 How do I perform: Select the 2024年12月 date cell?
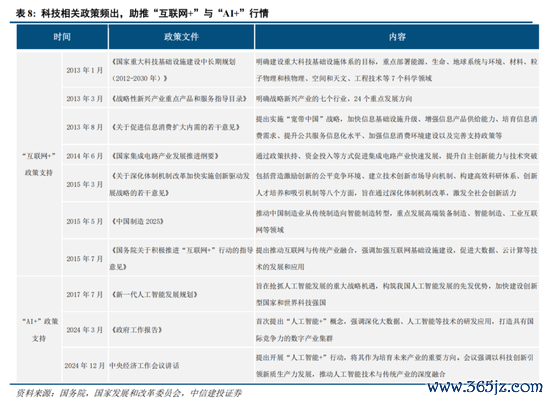(85, 366)
